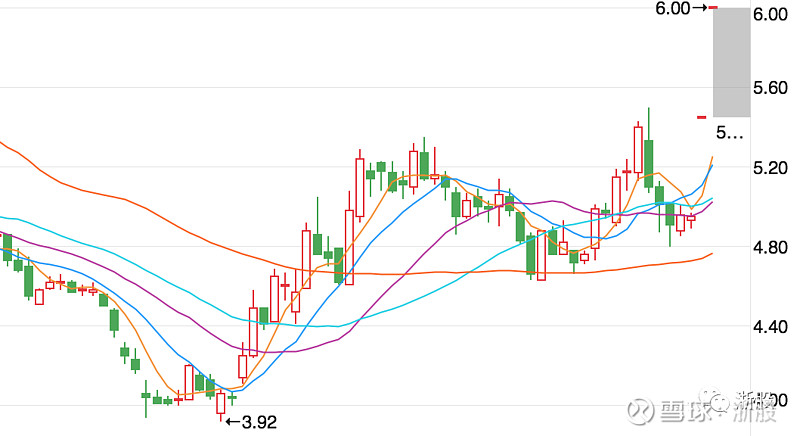This screenshot has width=800, height=436.
Task: Click the 4.40 axis price label
Action: (x=772, y=328)
